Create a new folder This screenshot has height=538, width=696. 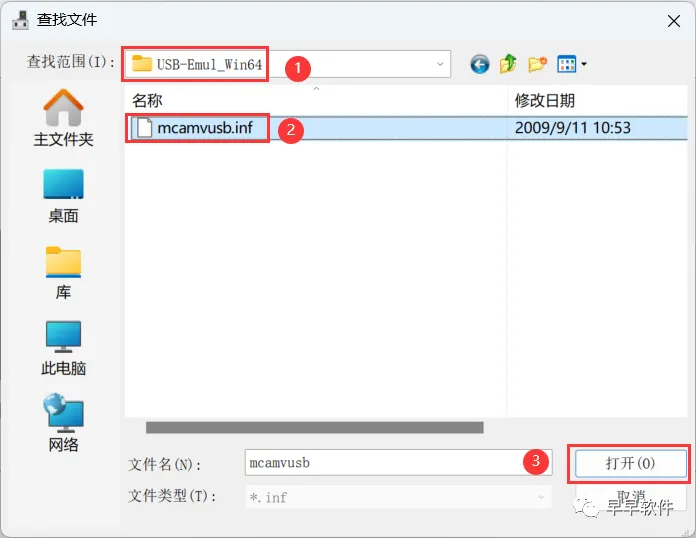point(537,64)
